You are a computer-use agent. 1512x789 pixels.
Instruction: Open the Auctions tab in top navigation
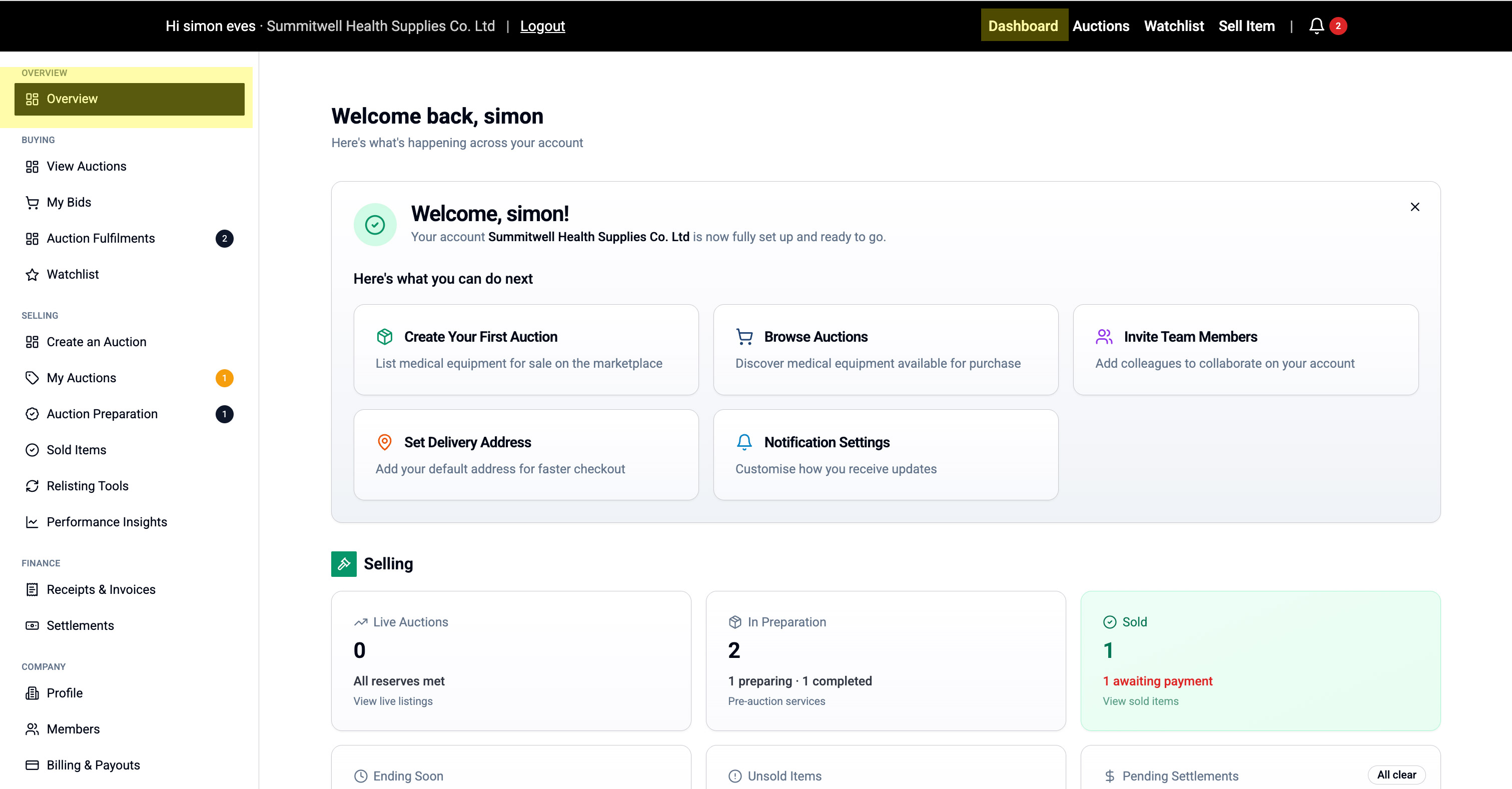click(1101, 26)
